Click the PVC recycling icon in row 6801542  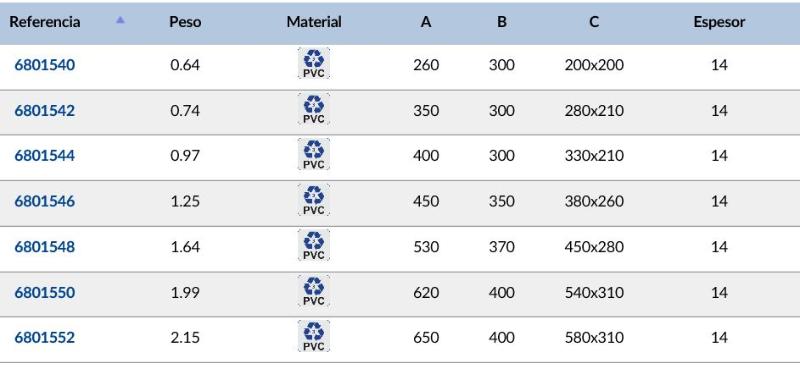coord(314,109)
